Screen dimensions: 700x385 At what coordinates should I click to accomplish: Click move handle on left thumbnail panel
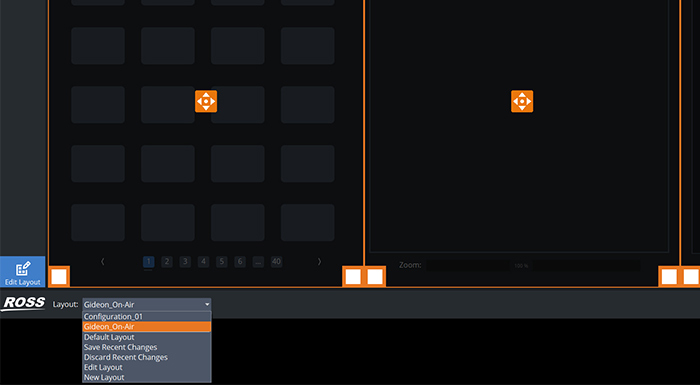click(206, 101)
